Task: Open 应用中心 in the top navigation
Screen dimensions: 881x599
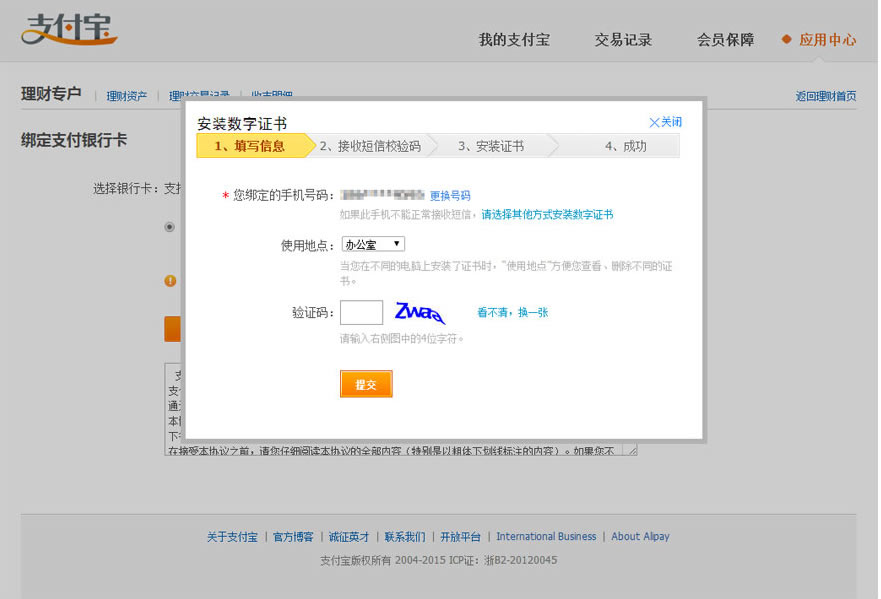Action: (x=827, y=40)
